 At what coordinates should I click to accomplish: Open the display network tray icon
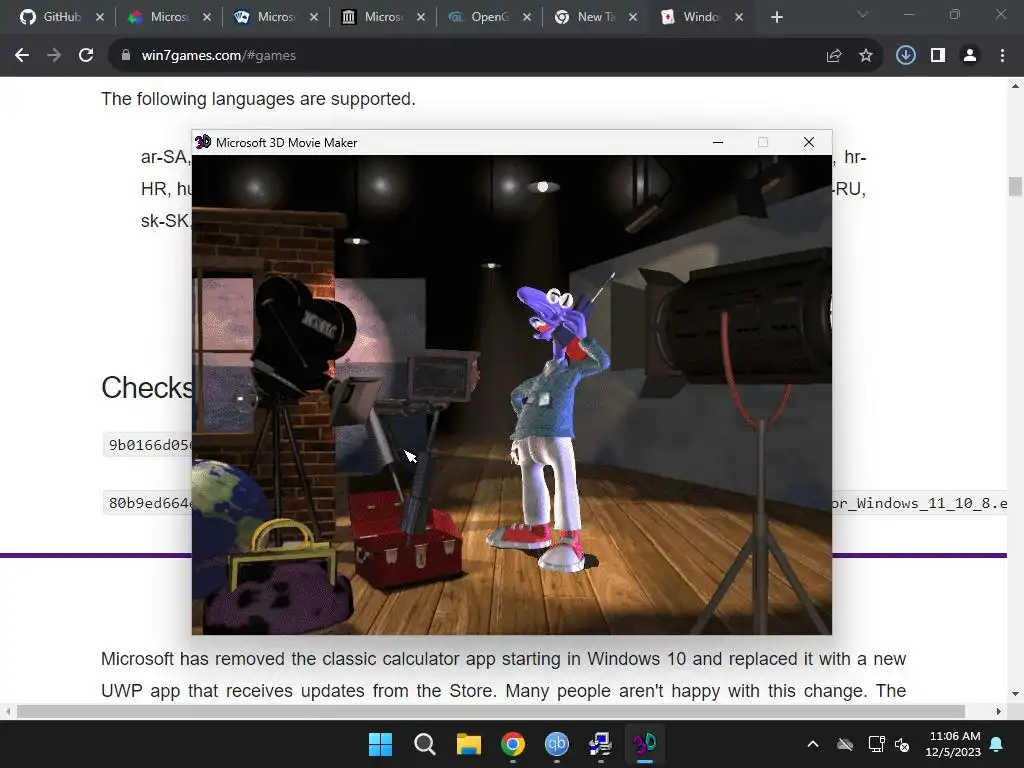click(x=876, y=744)
